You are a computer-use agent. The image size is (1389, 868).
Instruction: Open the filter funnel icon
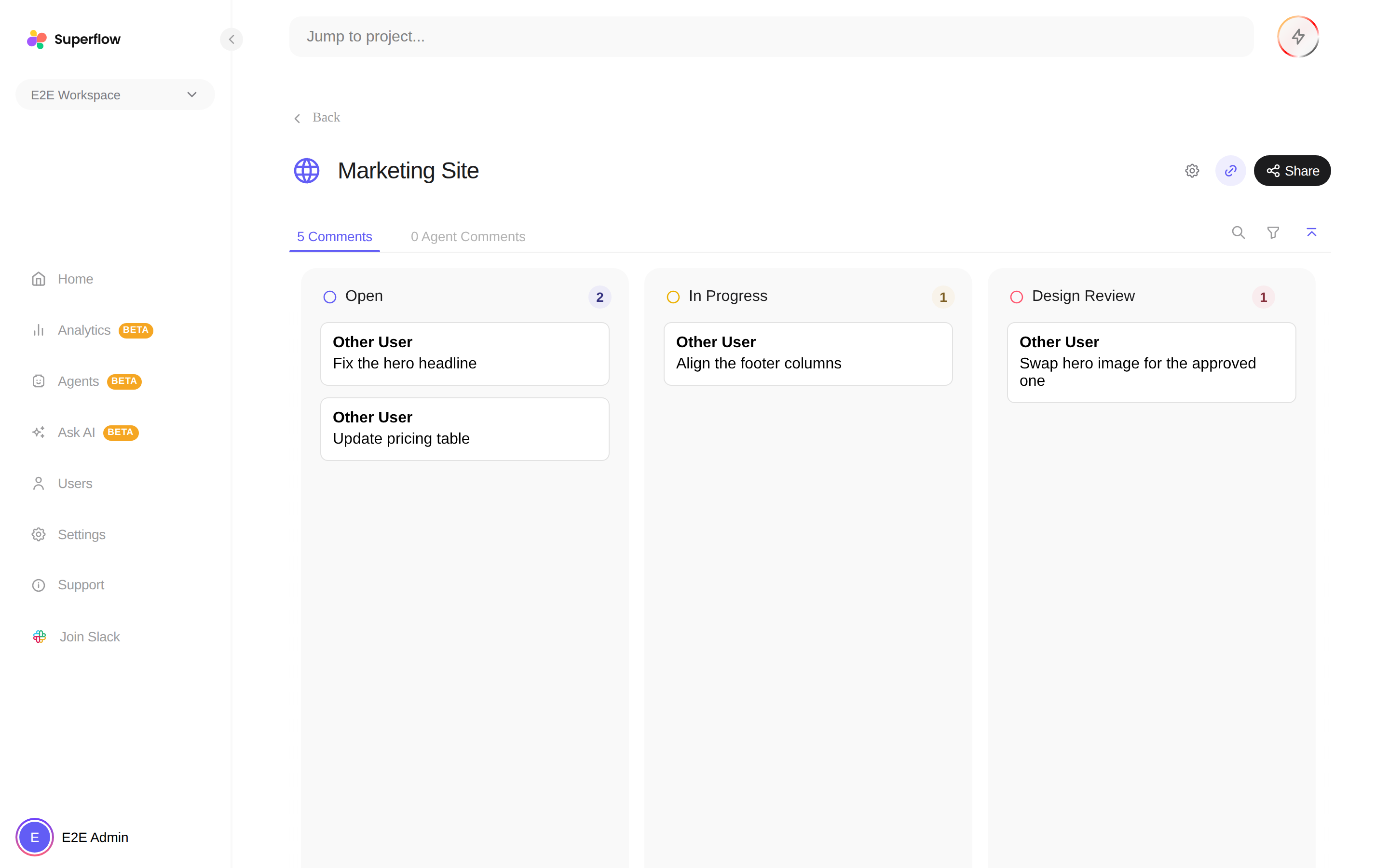tap(1273, 232)
